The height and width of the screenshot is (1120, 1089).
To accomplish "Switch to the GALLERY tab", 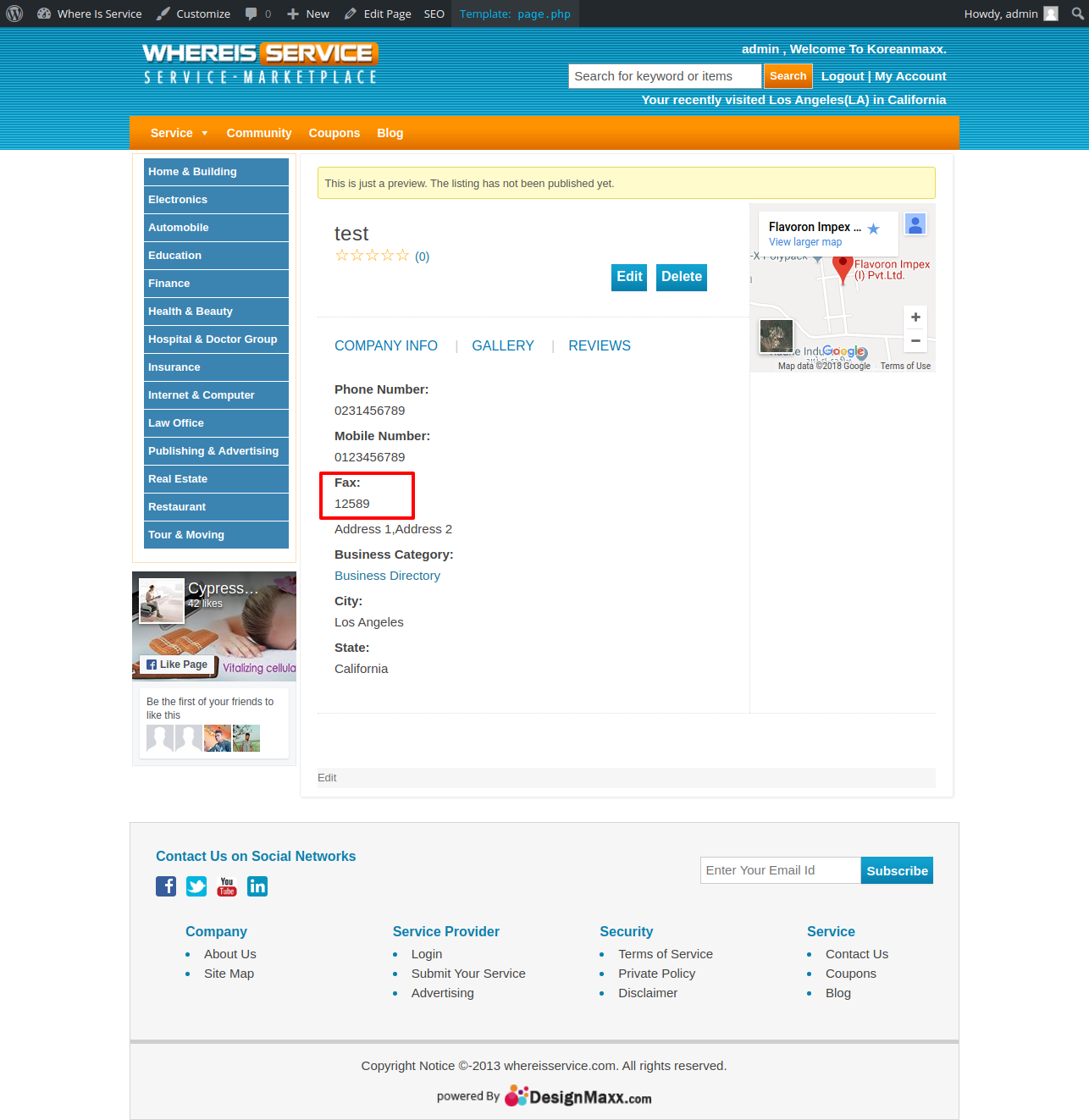I will tap(503, 345).
